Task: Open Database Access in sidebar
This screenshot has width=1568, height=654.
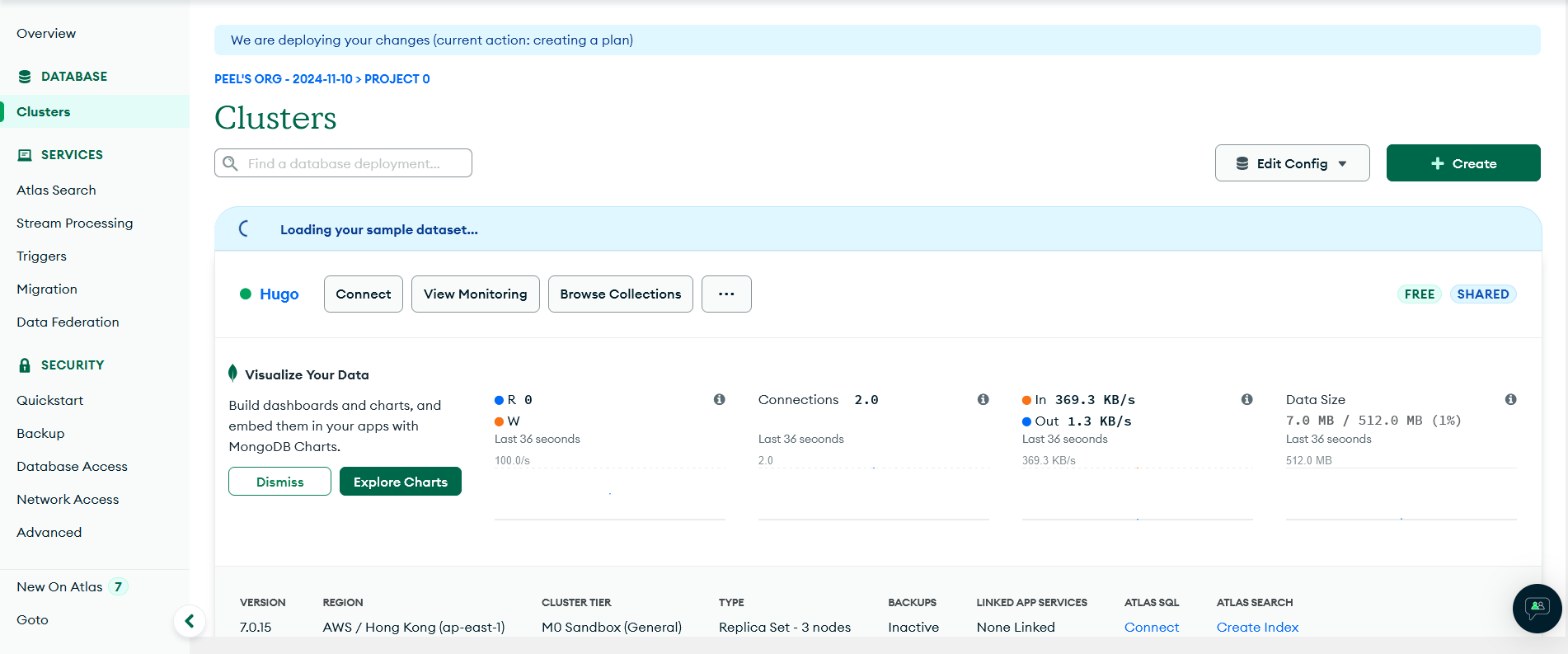Action: [72, 466]
